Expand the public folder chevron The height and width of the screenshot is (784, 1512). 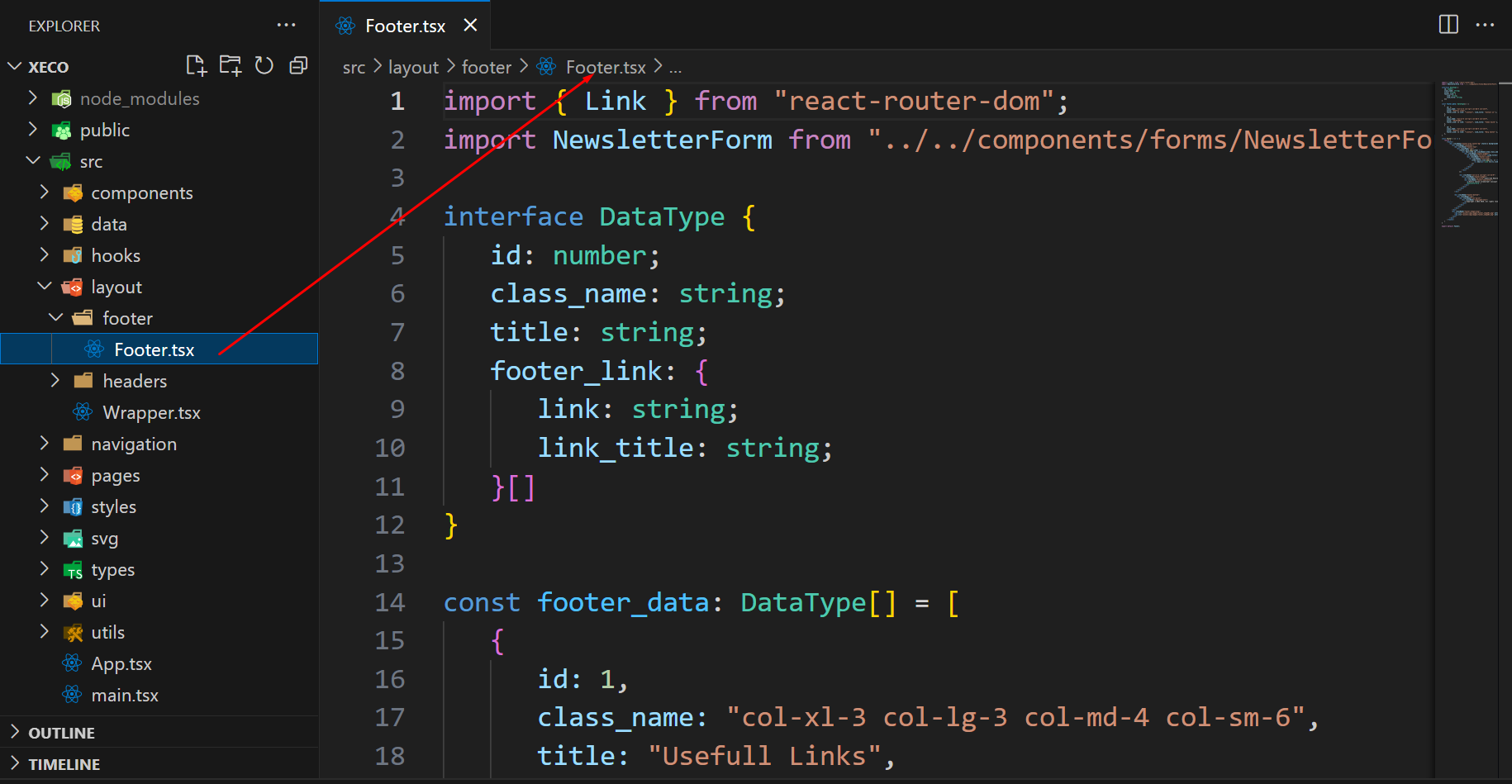(x=33, y=130)
